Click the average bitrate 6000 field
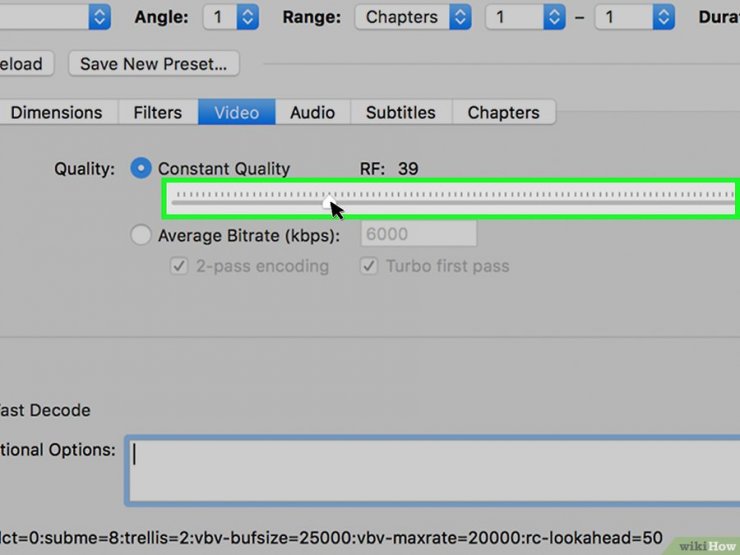The width and height of the screenshot is (740, 555). point(418,235)
